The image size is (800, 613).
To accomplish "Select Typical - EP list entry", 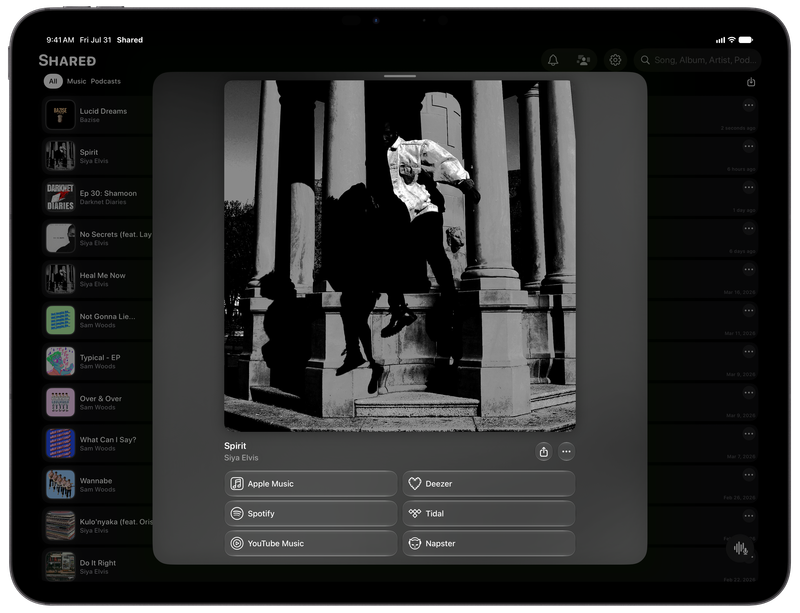I will click(x=98, y=361).
